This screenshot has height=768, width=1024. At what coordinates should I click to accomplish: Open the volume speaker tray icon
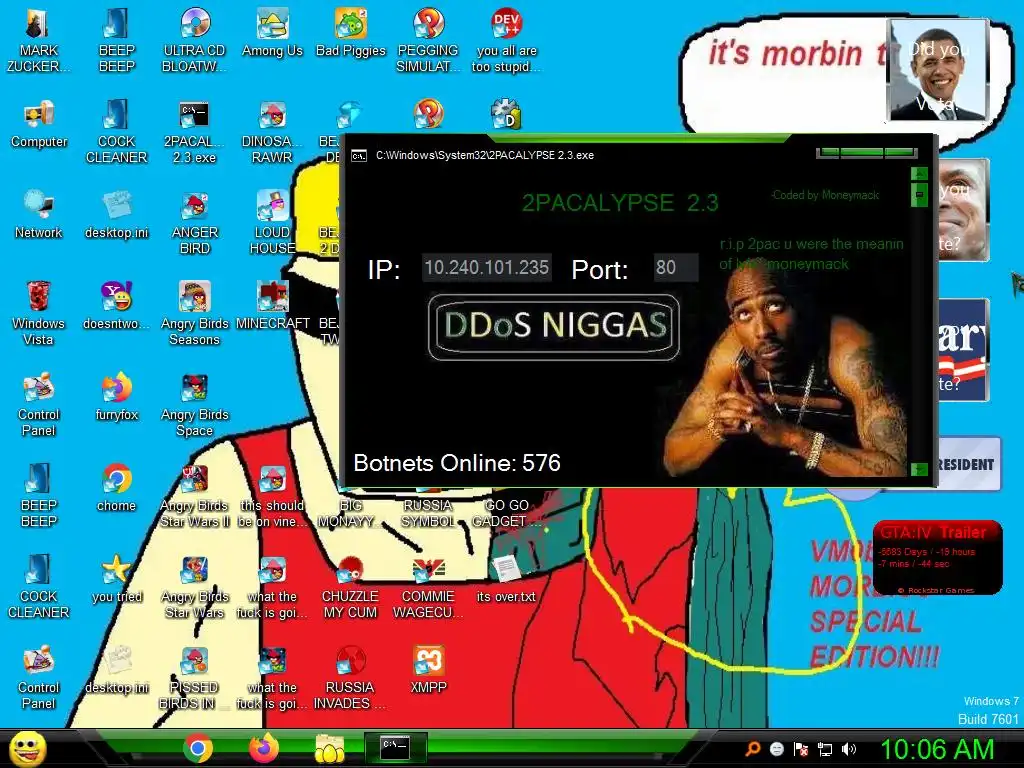(849, 749)
